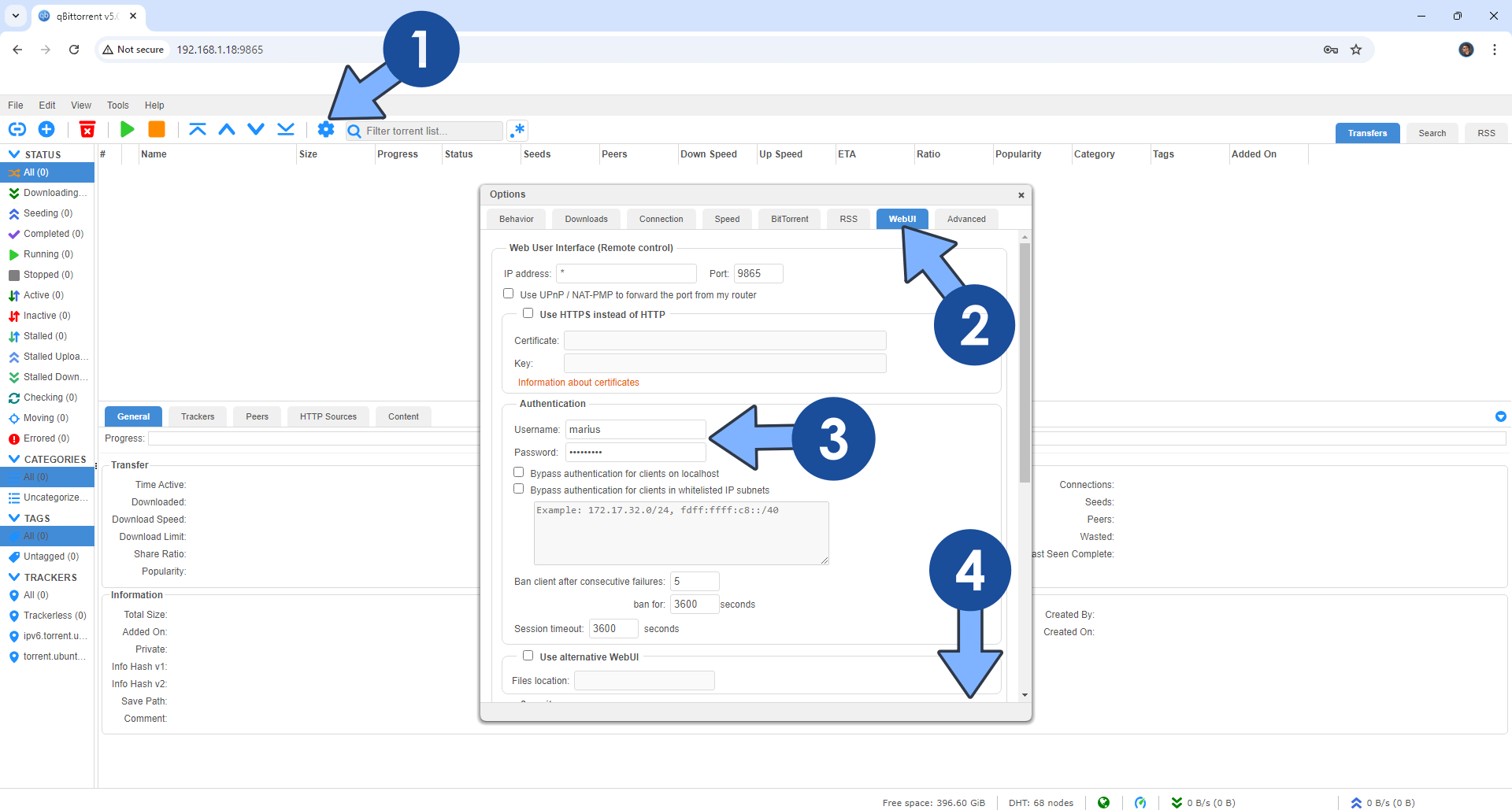
Task: Click the orange Stop torrents square icon
Action: click(157, 129)
